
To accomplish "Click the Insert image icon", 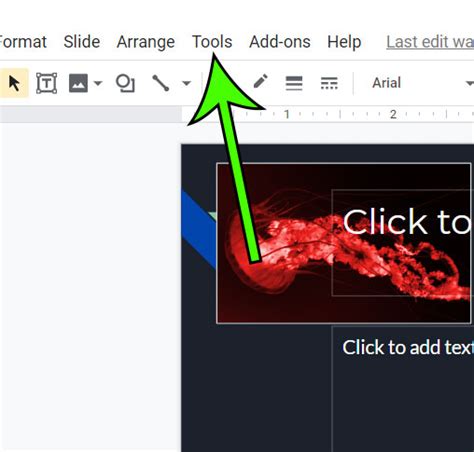I will 78,83.
